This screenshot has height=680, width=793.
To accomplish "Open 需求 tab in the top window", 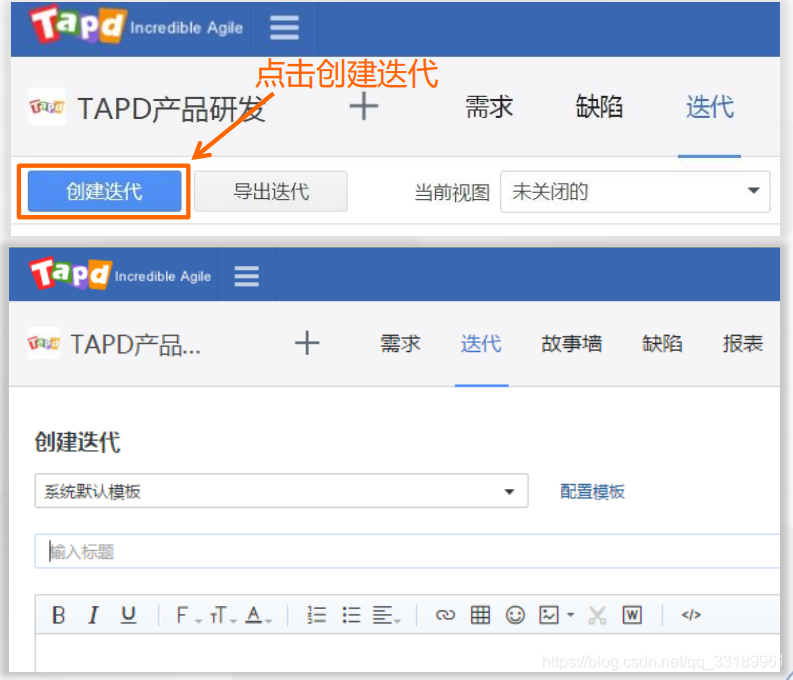I will click(x=489, y=107).
